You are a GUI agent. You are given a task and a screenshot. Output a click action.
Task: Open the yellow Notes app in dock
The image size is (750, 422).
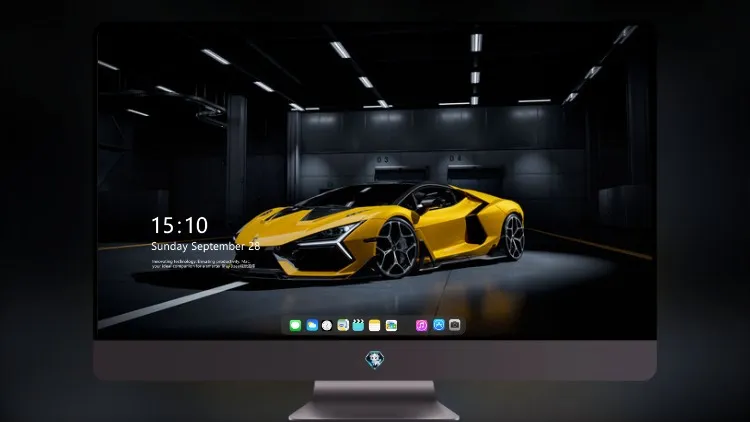375,325
